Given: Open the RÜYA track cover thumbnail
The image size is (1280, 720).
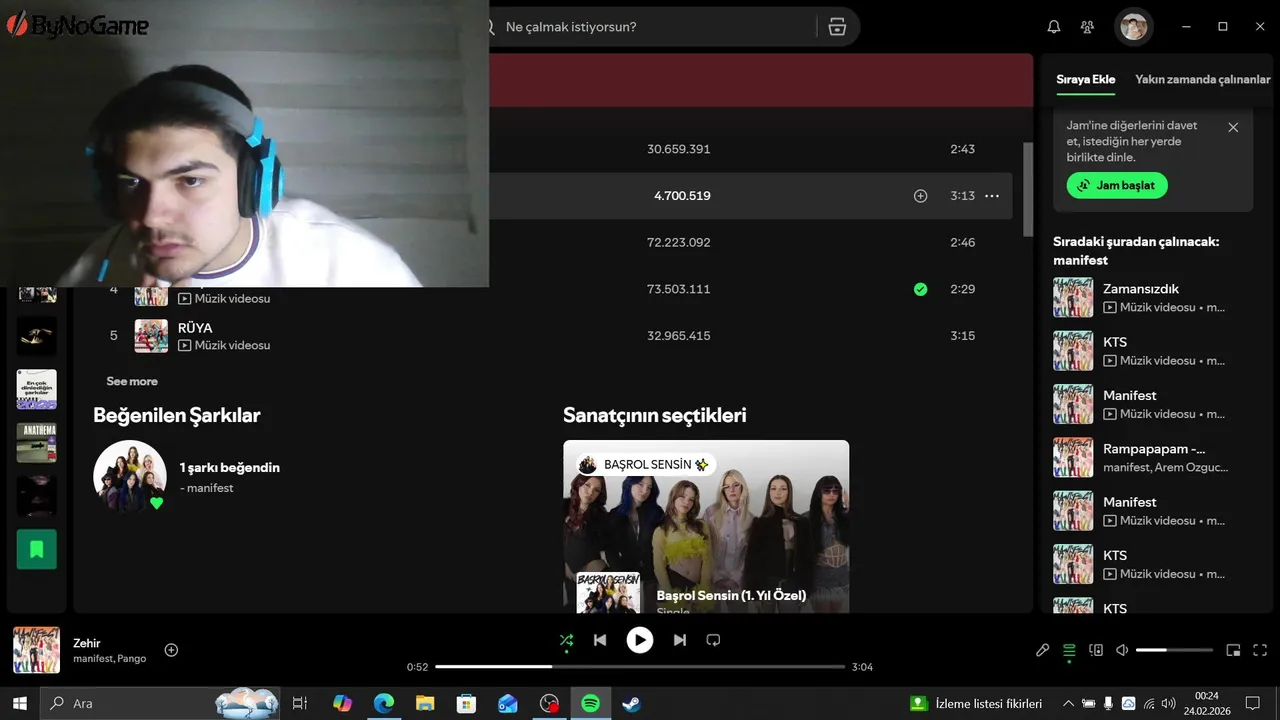Looking at the screenshot, I should pos(151,336).
